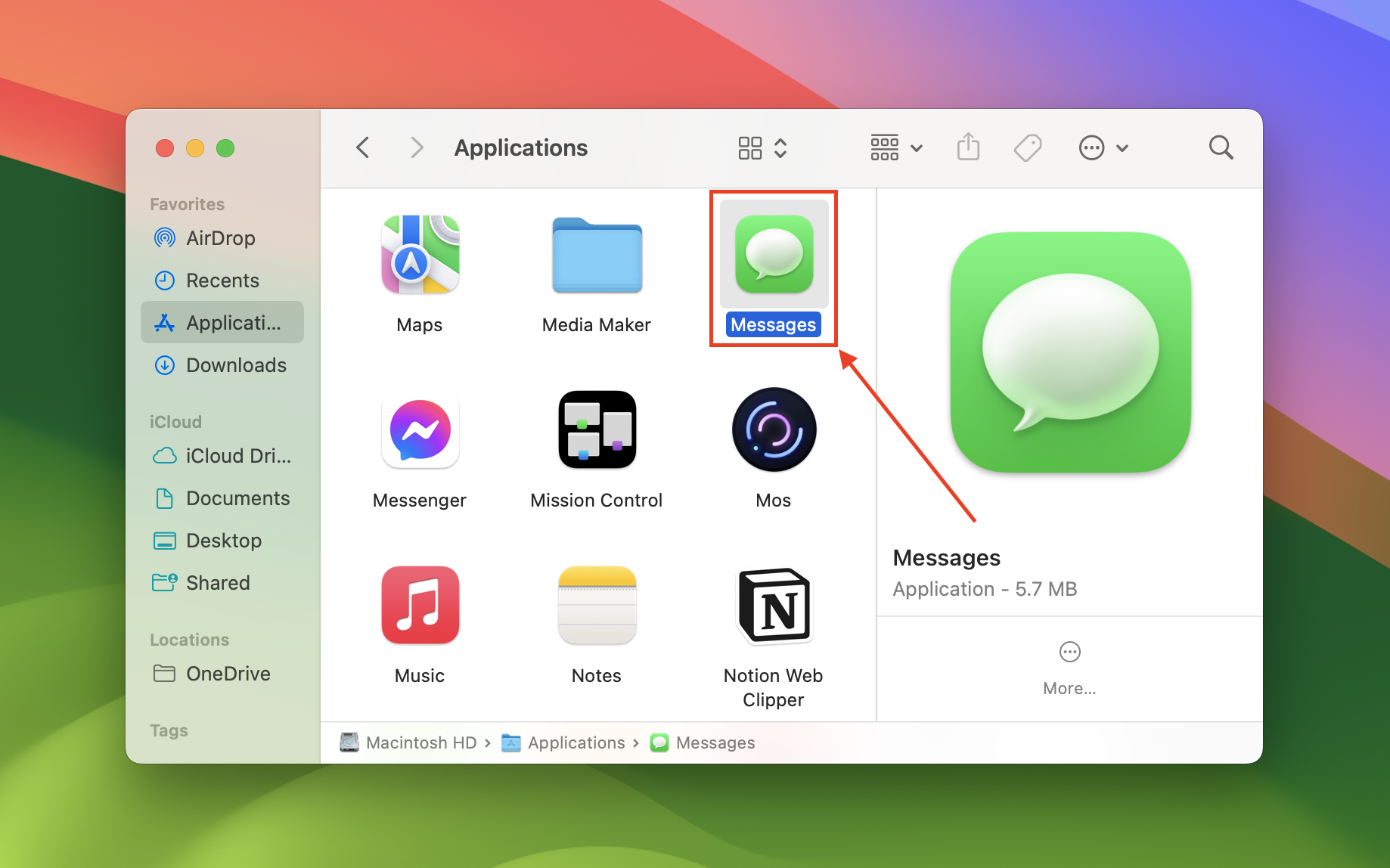Screen dimensions: 1390x868
Task: Share Messages using the share icon
Action: tap(968, 147)
